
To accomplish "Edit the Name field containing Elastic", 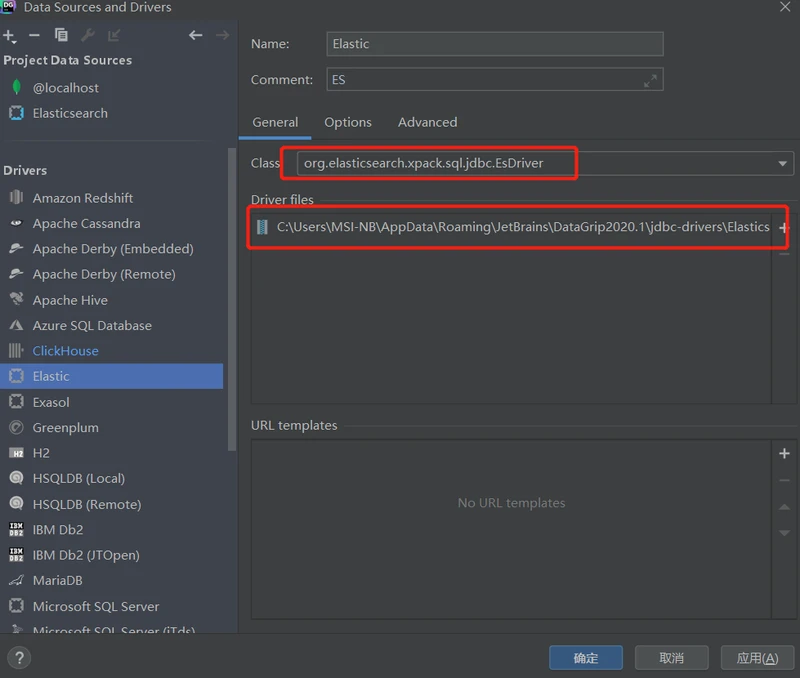I will click(495, 44).
